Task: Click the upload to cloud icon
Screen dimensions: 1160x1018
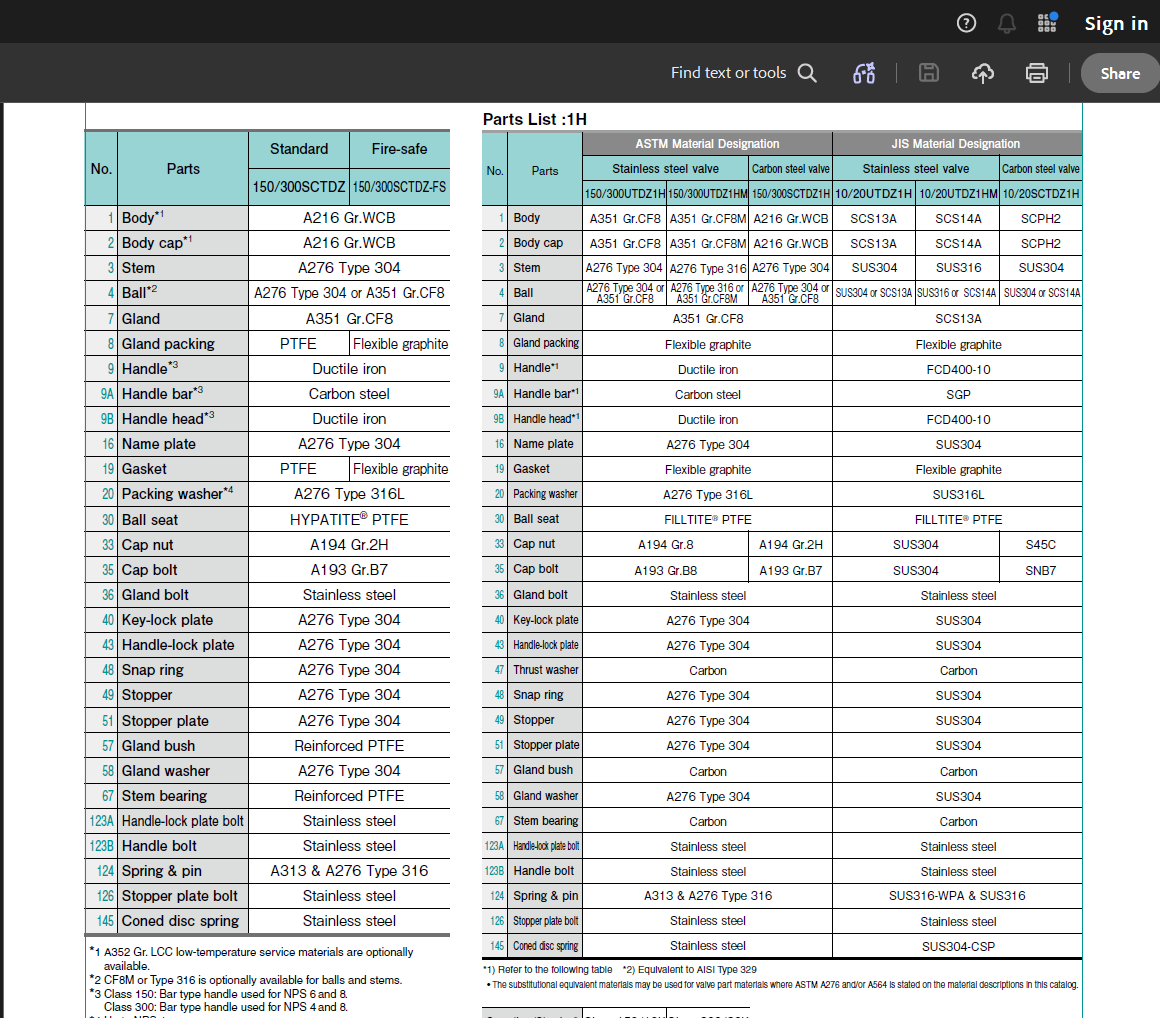Action: coord(982,73)
